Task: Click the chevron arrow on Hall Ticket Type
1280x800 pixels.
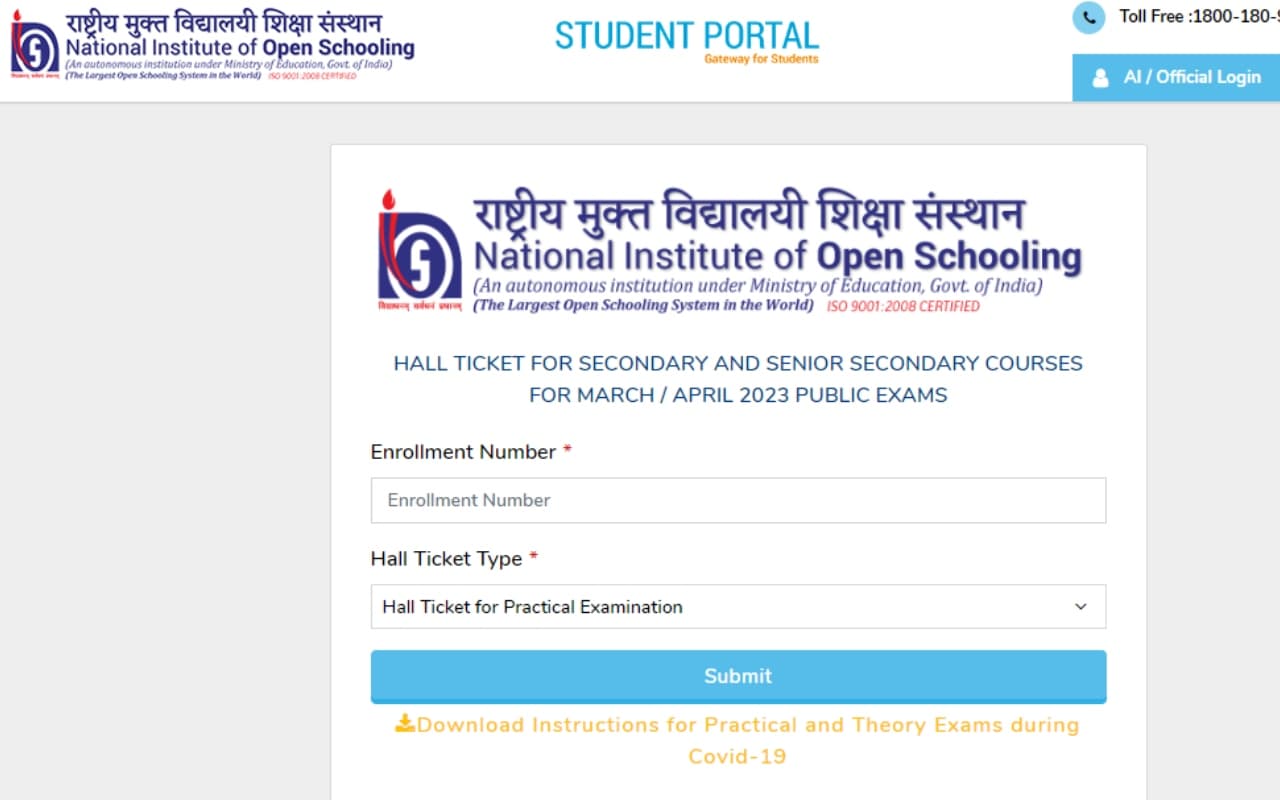Action: click(x=1080, y=606)
